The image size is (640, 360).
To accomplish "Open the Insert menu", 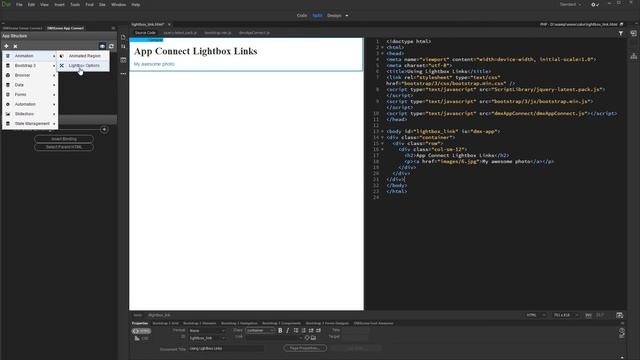I will tap(60, 4).
